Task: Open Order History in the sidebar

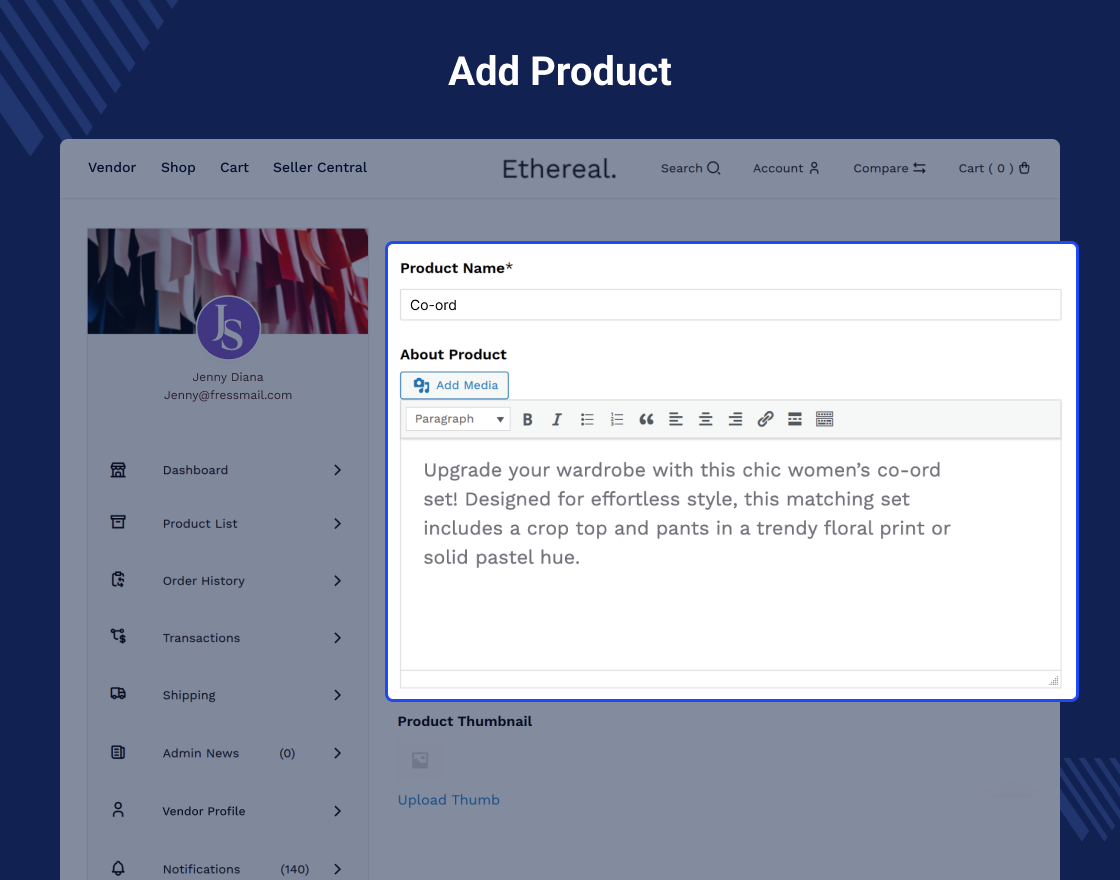Action: pos(204,581)
